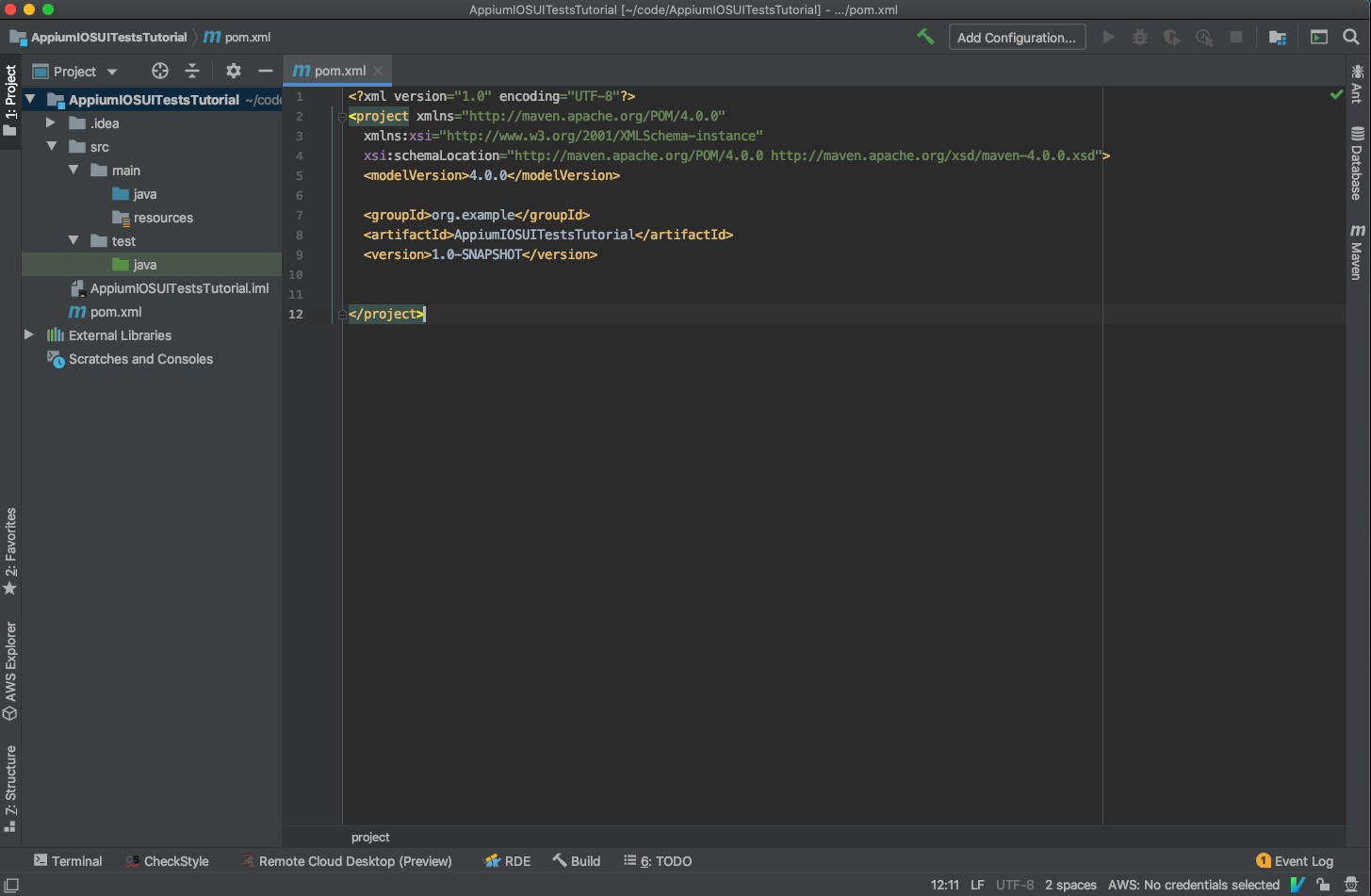Click the Run Anything window icon
The image size is (1371, 896).
pyautogui.click(x=1319, y=37)
